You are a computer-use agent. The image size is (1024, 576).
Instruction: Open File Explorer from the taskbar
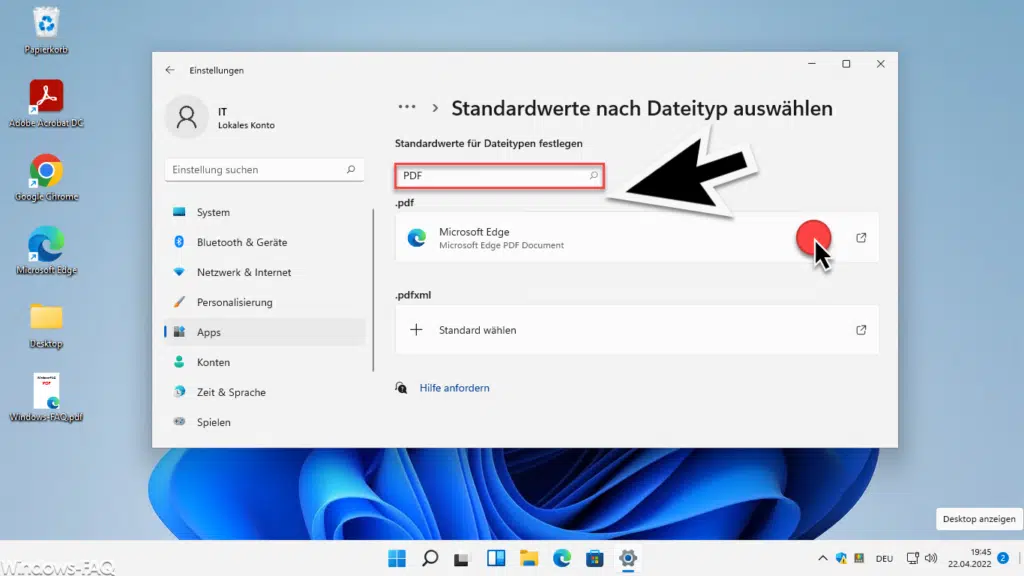pyautogui.click(x=528, y=558)
